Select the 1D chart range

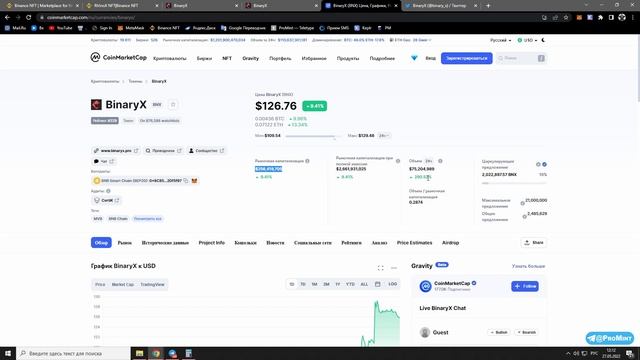[x=291, y=284]
